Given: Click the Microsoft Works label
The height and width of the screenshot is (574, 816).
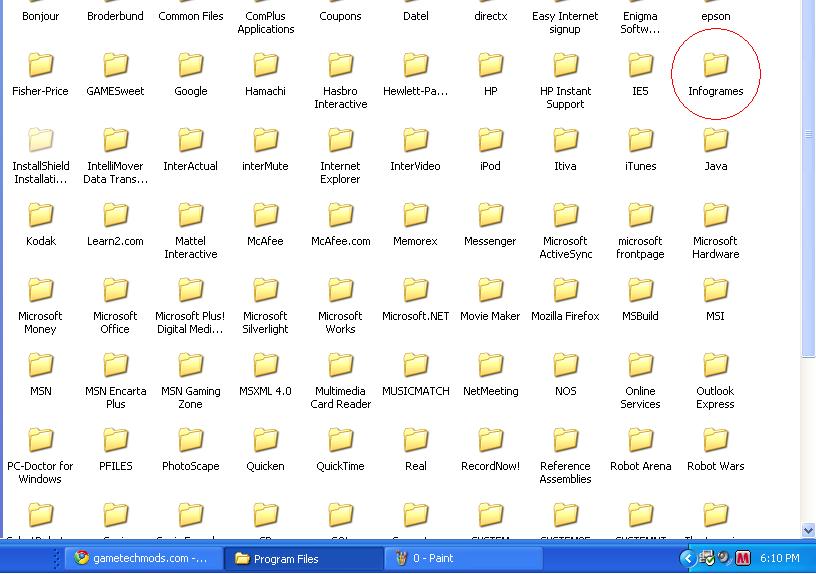Looking at the screenshot, I should click(x=340, y=322).
